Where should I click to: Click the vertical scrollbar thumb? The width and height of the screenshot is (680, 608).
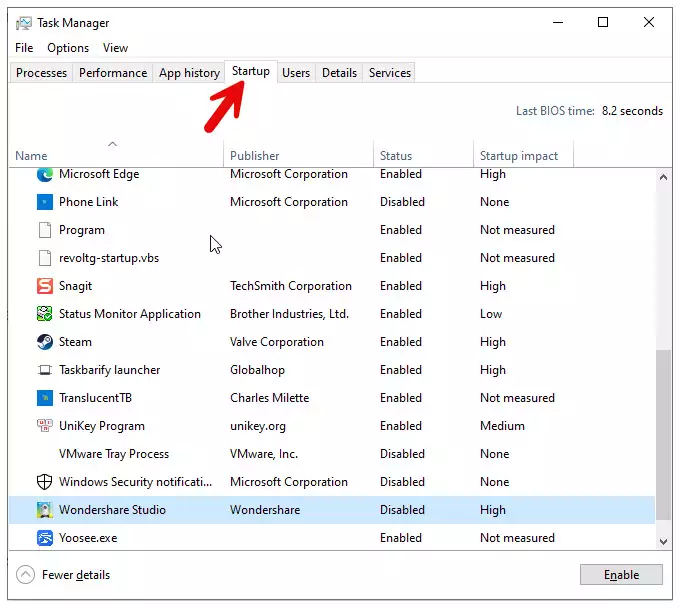click(663, 434)
